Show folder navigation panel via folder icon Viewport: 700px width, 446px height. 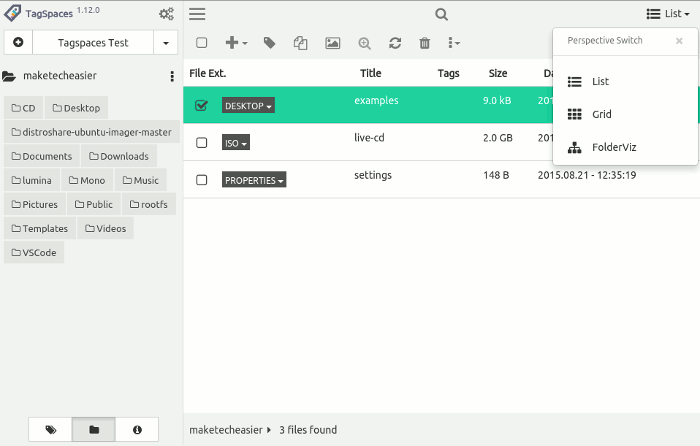click(94, 429)
